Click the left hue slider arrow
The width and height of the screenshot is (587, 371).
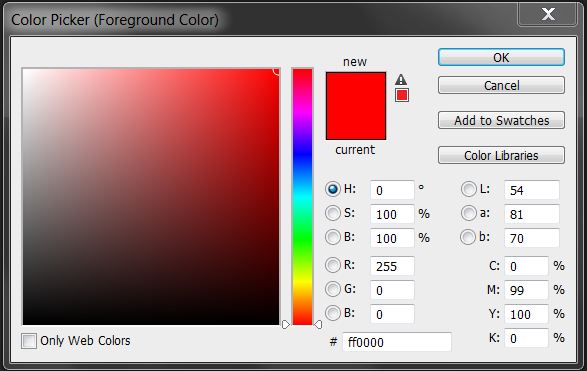click(x=285, y=324)
